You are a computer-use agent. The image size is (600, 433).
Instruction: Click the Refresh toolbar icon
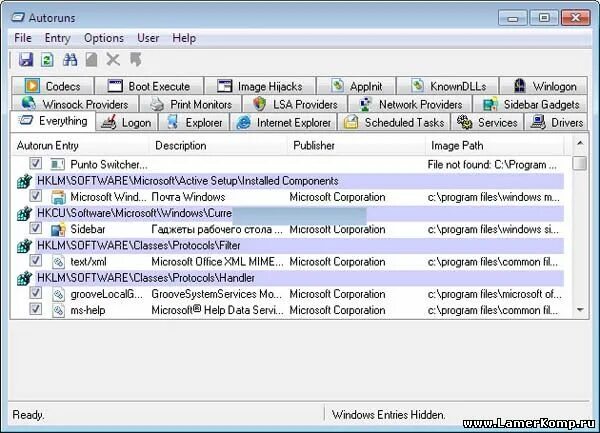[47, 60]
